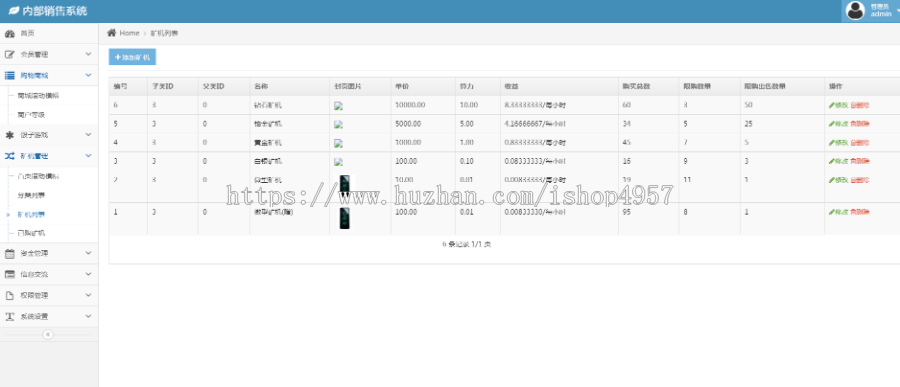The width and height of the screenshot is (900, 387).
Task: Click broken cover image in 1000.00 row
Action: point(339,143)
